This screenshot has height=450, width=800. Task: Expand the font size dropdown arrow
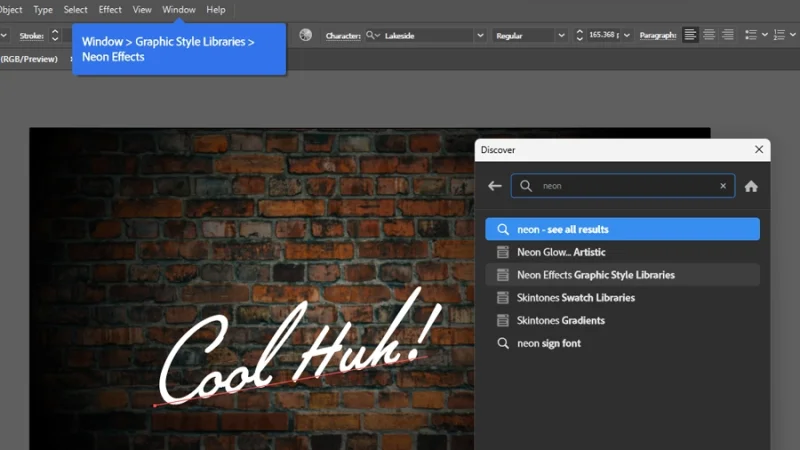[627, 36]
